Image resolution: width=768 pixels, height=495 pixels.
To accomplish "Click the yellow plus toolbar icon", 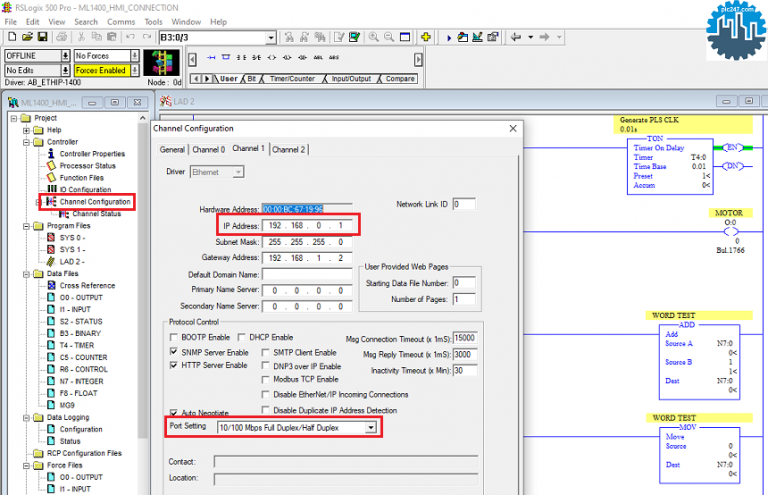I will click(426, 37).
